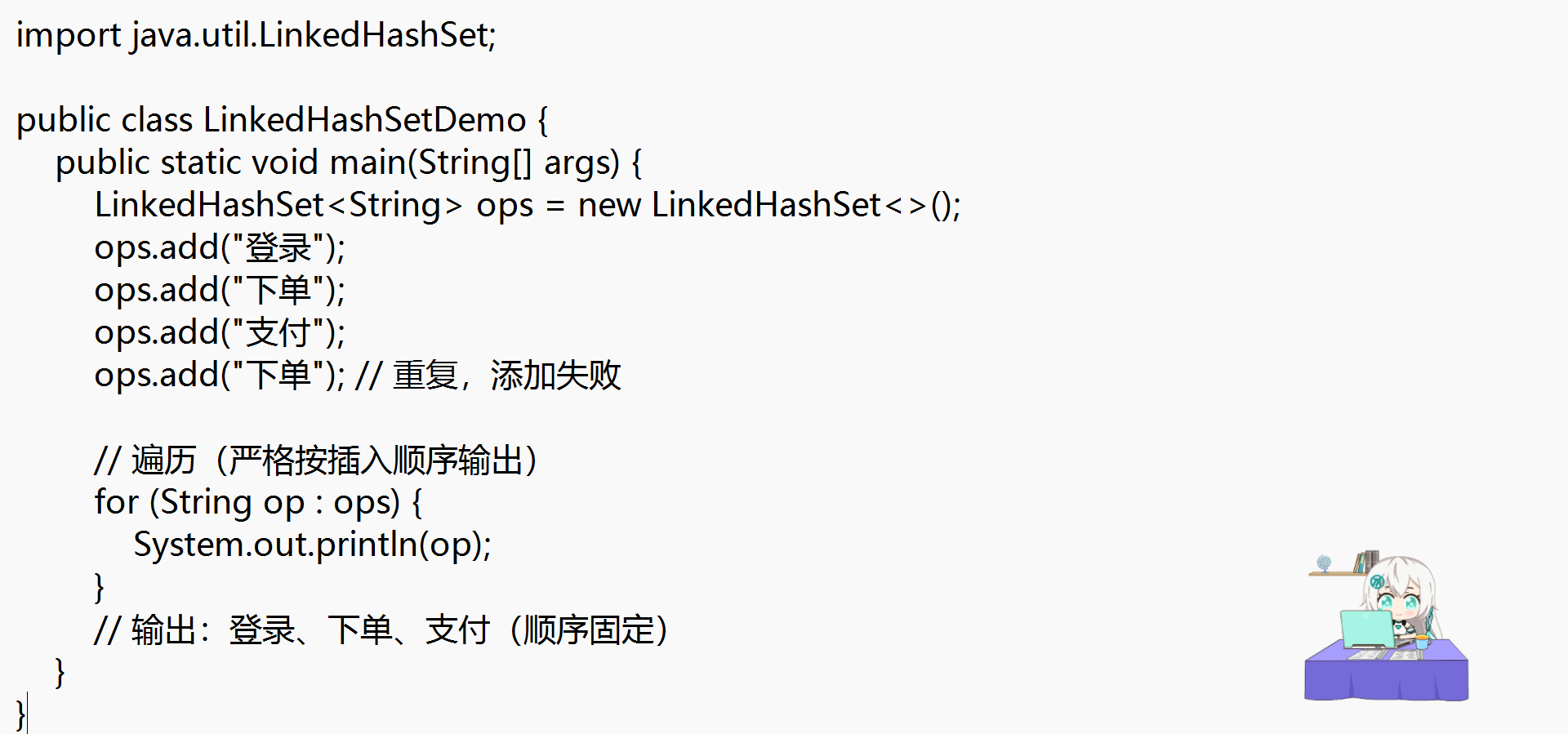Screen dimensions: 1568x734
Task: Click the closing brace of the for loop
Action: 100,587
